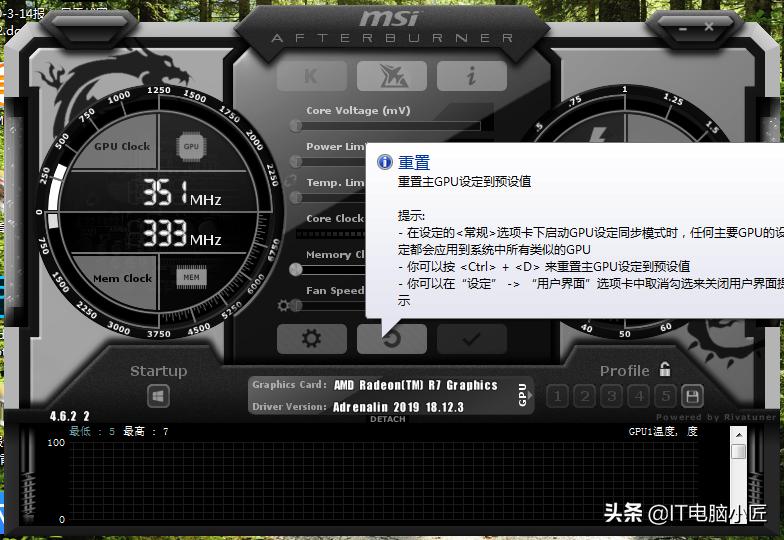Click the monitor graph scrollbar up arrow
The image size is (784, 540).
point(738,435)
